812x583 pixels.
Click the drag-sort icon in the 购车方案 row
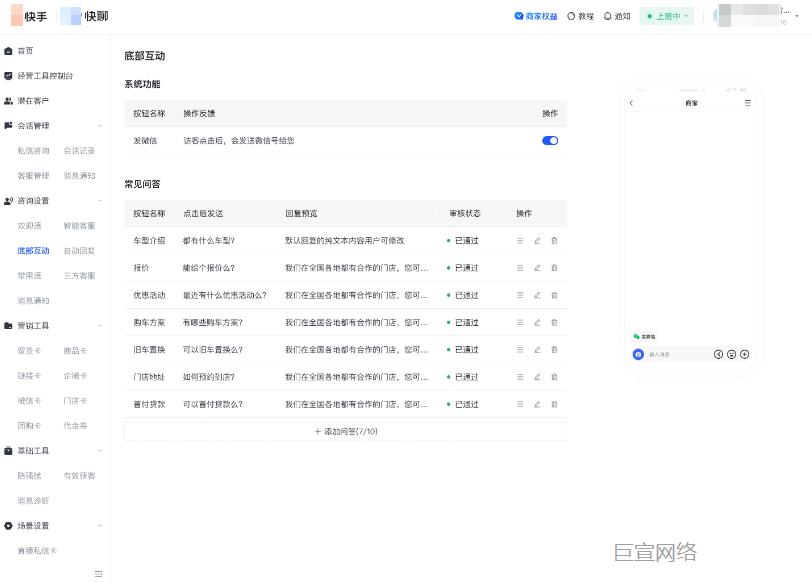520,323
